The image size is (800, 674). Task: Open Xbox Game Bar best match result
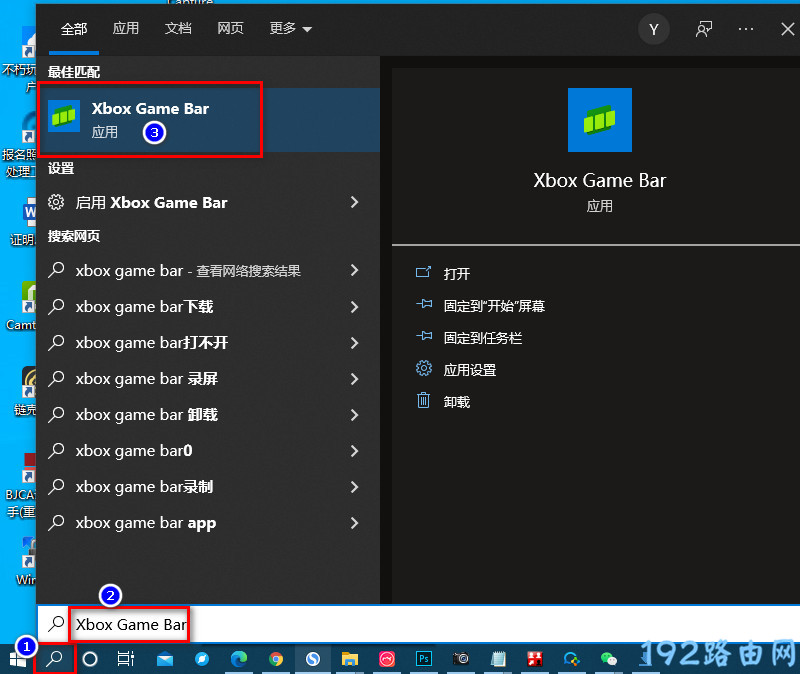pyautogui.click(x=150, y=119)
